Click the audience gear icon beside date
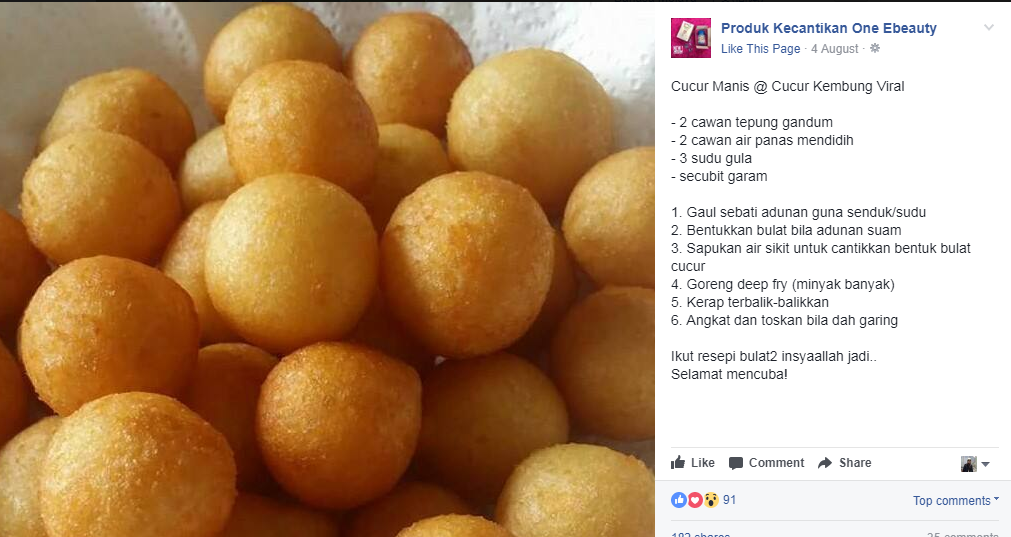The height and width of the screenshot is (537, 1011). 875,48
